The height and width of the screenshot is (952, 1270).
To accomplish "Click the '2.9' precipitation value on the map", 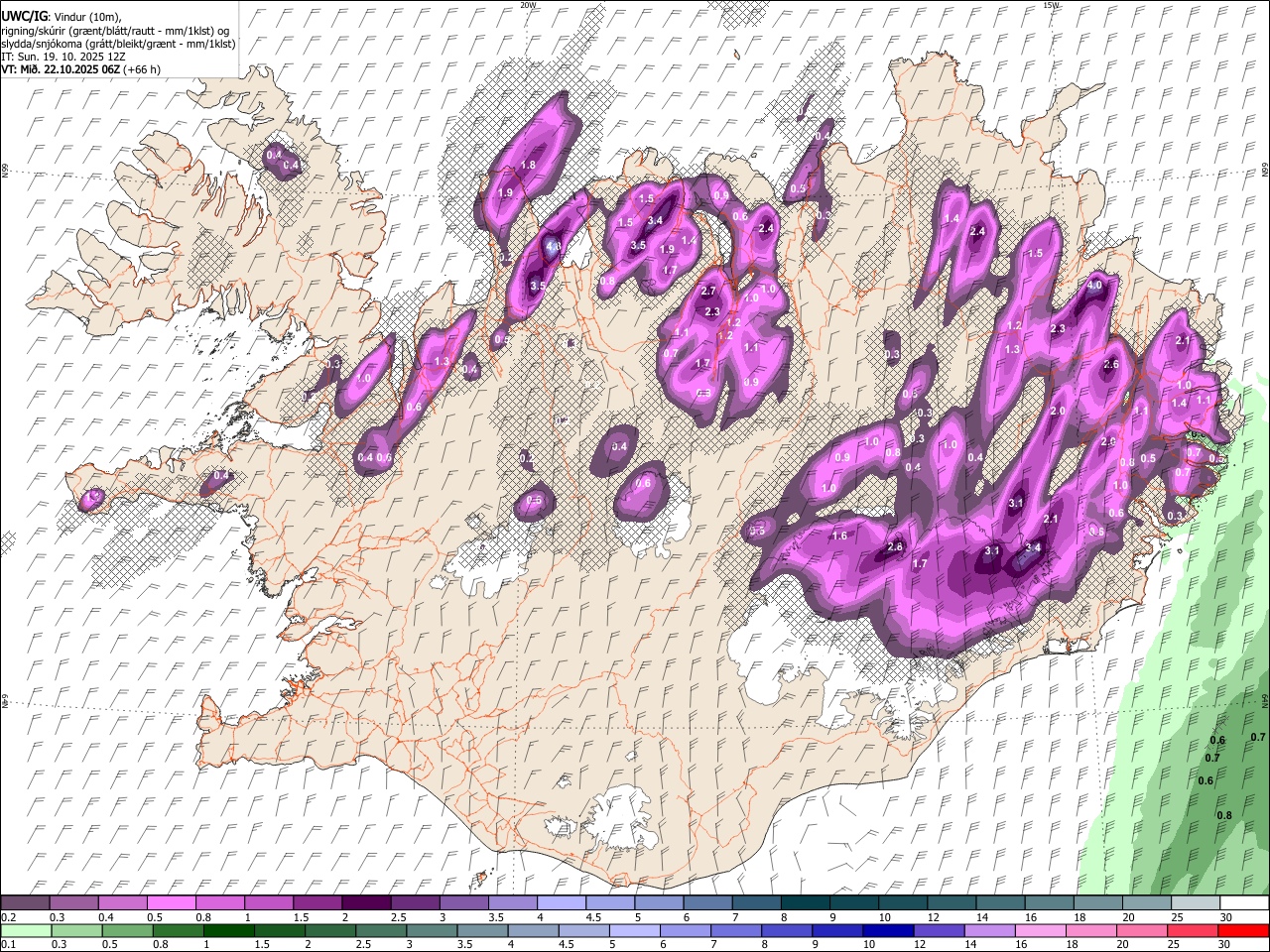I will pos(1108,442).
